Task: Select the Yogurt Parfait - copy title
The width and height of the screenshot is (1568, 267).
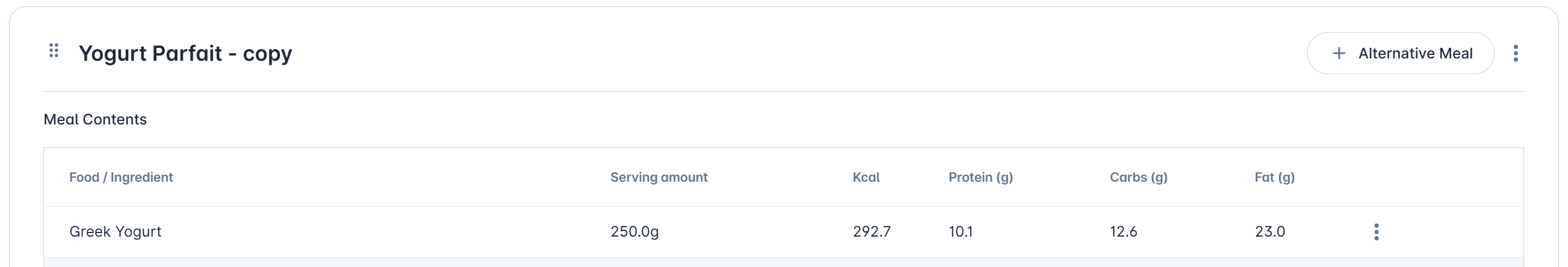Action: (185, 54)
